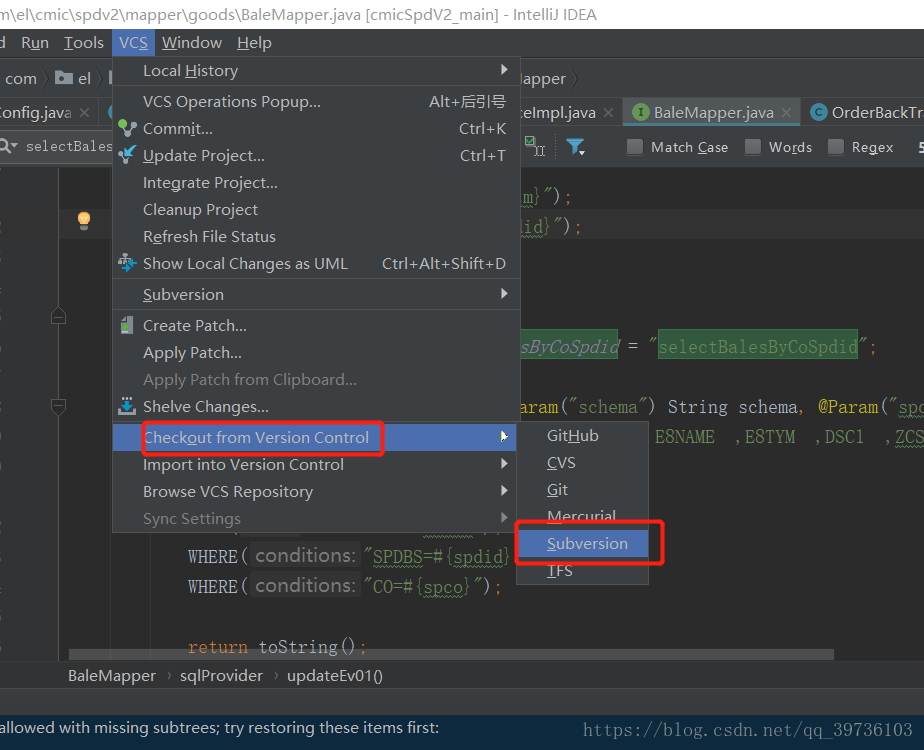
Task: Click the Commit icon in VCS menu
Action: tap(127, 128)
